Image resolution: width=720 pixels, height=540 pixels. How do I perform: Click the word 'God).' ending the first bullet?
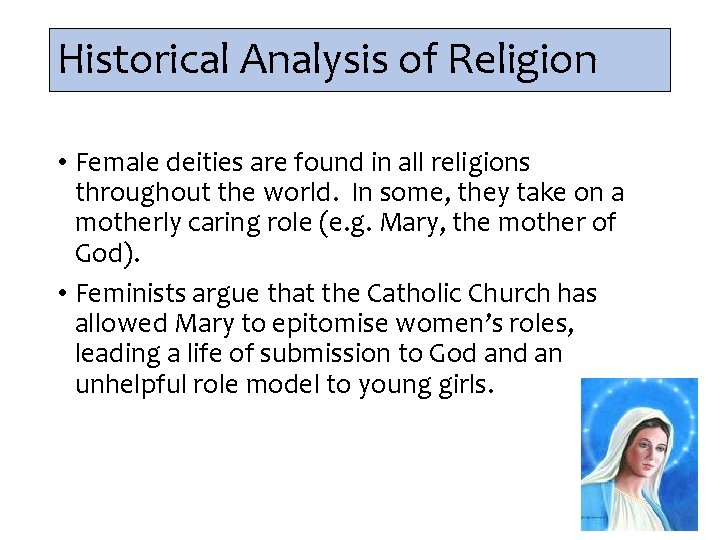click(x=107, y=253)
